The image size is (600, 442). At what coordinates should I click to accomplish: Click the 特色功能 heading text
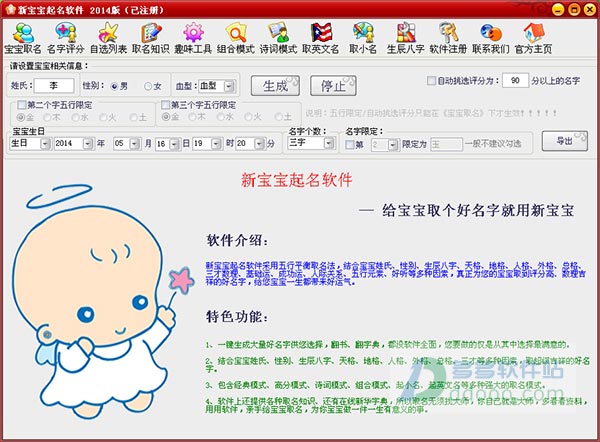pyautogui.click(x=237, y=316)
